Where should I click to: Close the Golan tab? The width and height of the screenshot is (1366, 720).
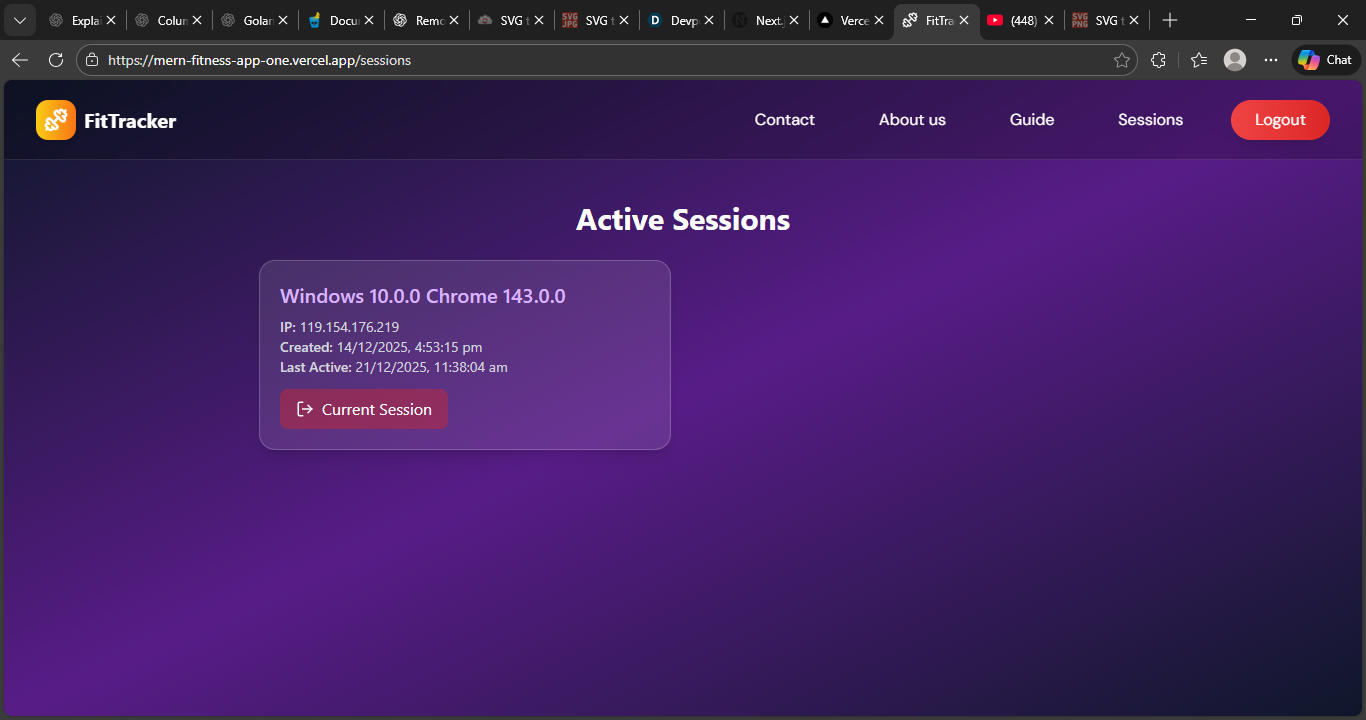tap(283, 20)
